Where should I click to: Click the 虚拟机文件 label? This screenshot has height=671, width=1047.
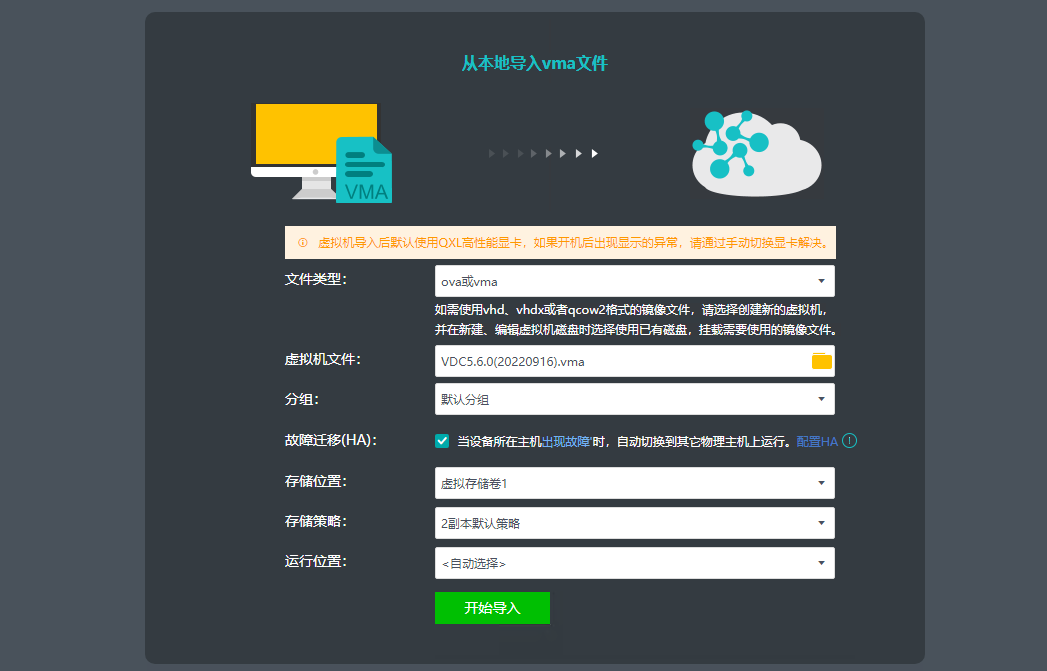click(323, 359)
